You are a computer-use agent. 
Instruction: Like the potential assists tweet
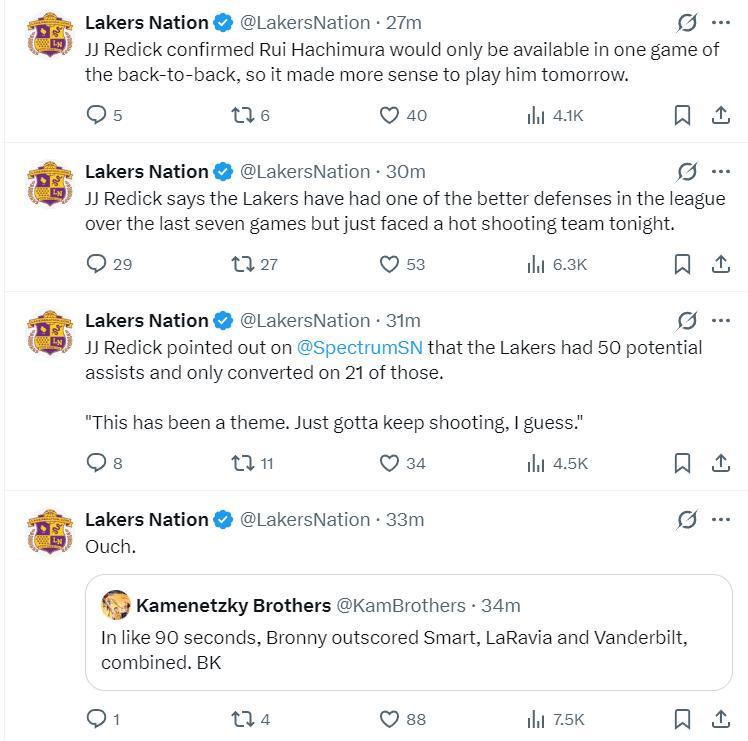(390, 463)
